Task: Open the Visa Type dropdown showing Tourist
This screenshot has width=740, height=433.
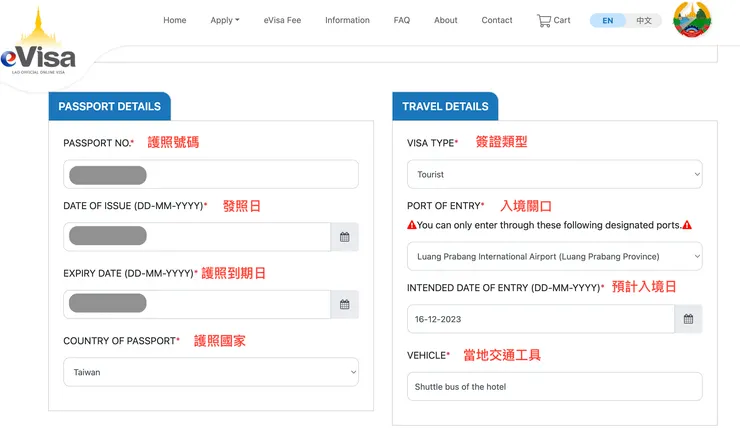Action: click(x=555, y=175)
